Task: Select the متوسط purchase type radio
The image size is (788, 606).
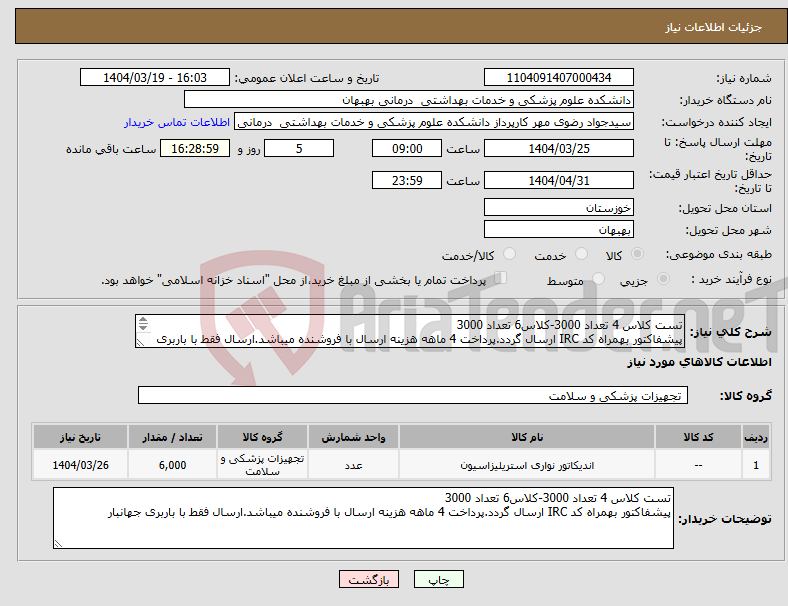Action: (599, 278)
